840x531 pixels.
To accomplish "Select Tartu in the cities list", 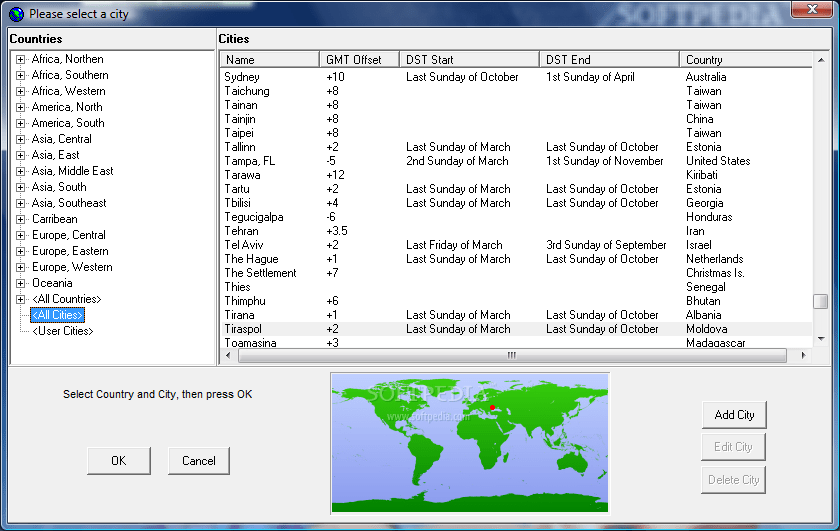I will 237,189.
